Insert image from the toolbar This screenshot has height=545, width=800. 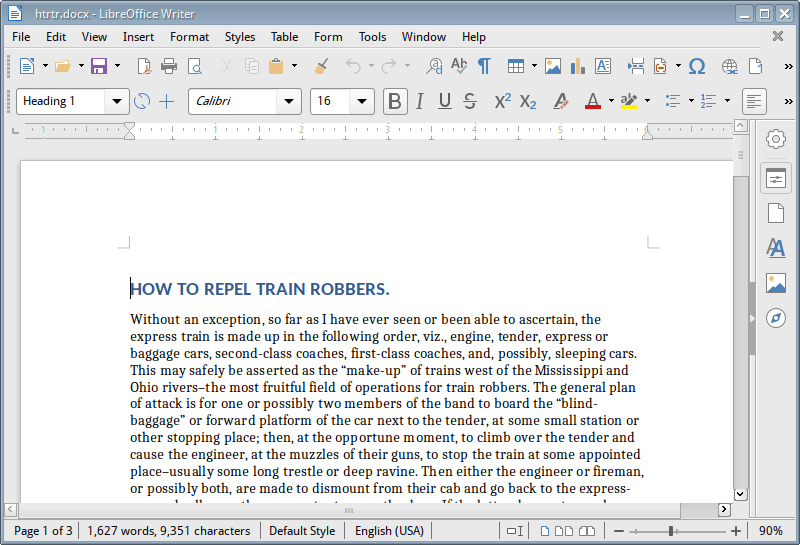click(x=553, y=66)
